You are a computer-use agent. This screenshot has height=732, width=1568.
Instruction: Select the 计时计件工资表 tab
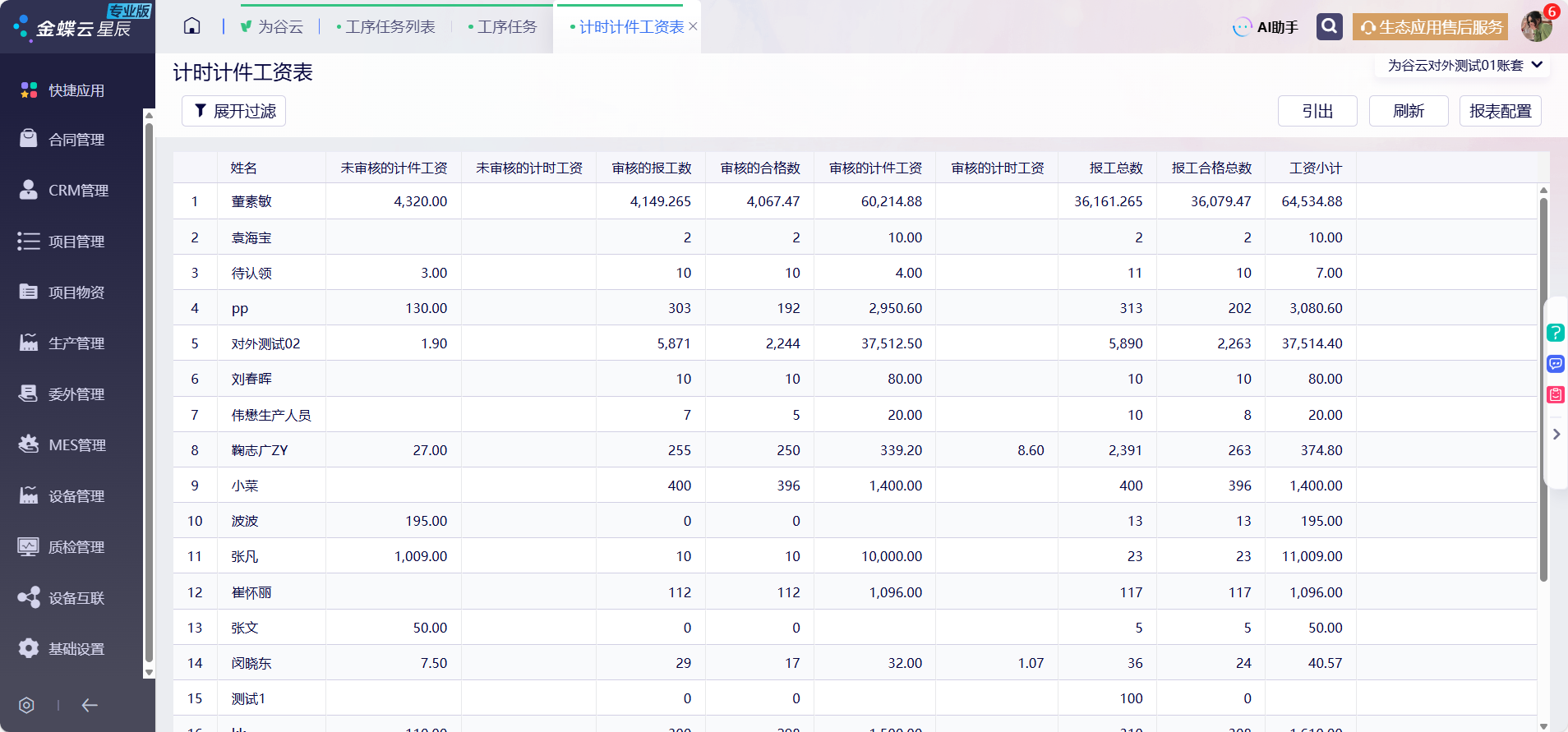tap(627, 26)
